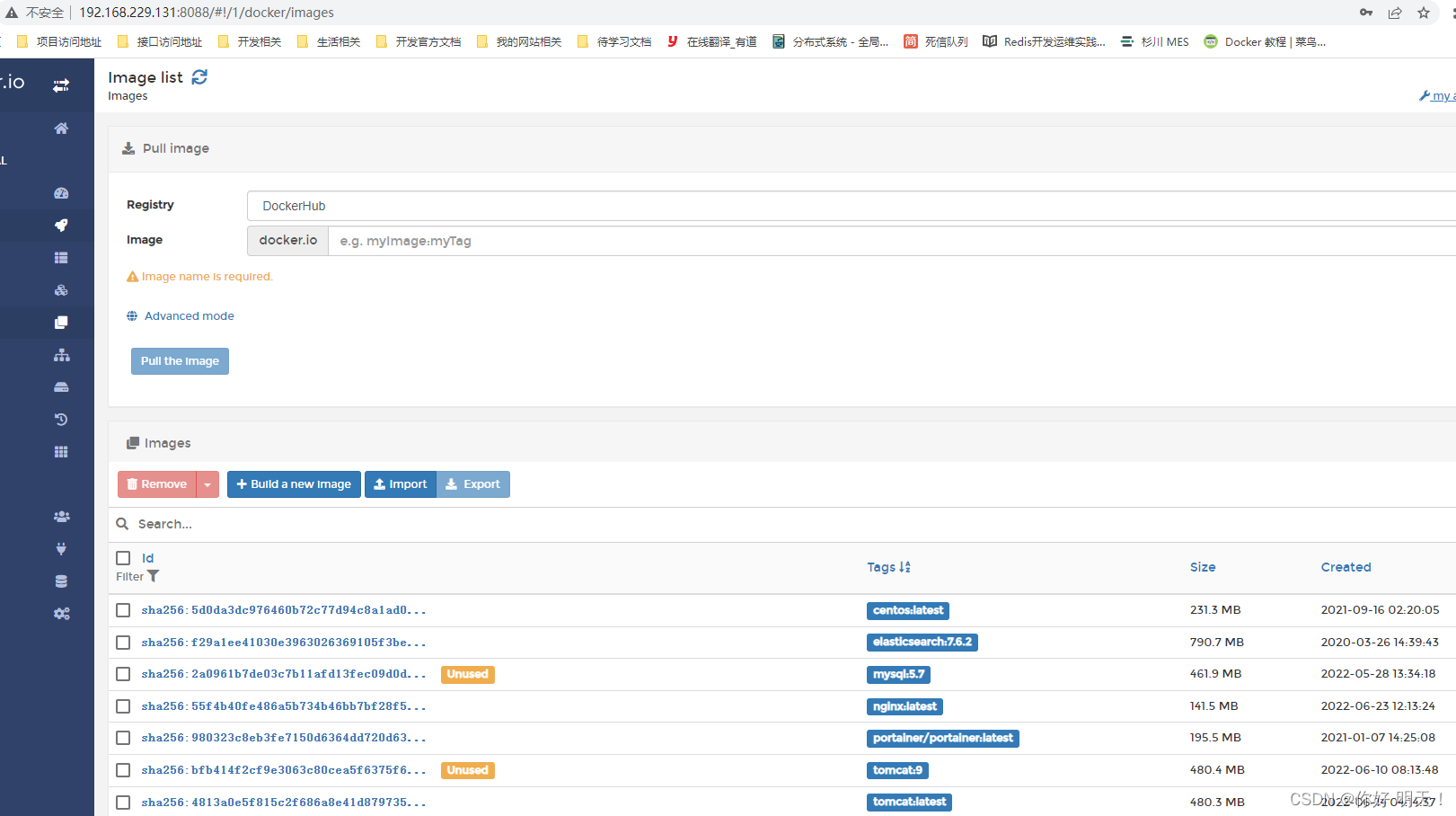The height and width of the screenshot is (816, 1456).
Task: Expand the Remove button dropdown caret
Action: (x=207, y=484)
